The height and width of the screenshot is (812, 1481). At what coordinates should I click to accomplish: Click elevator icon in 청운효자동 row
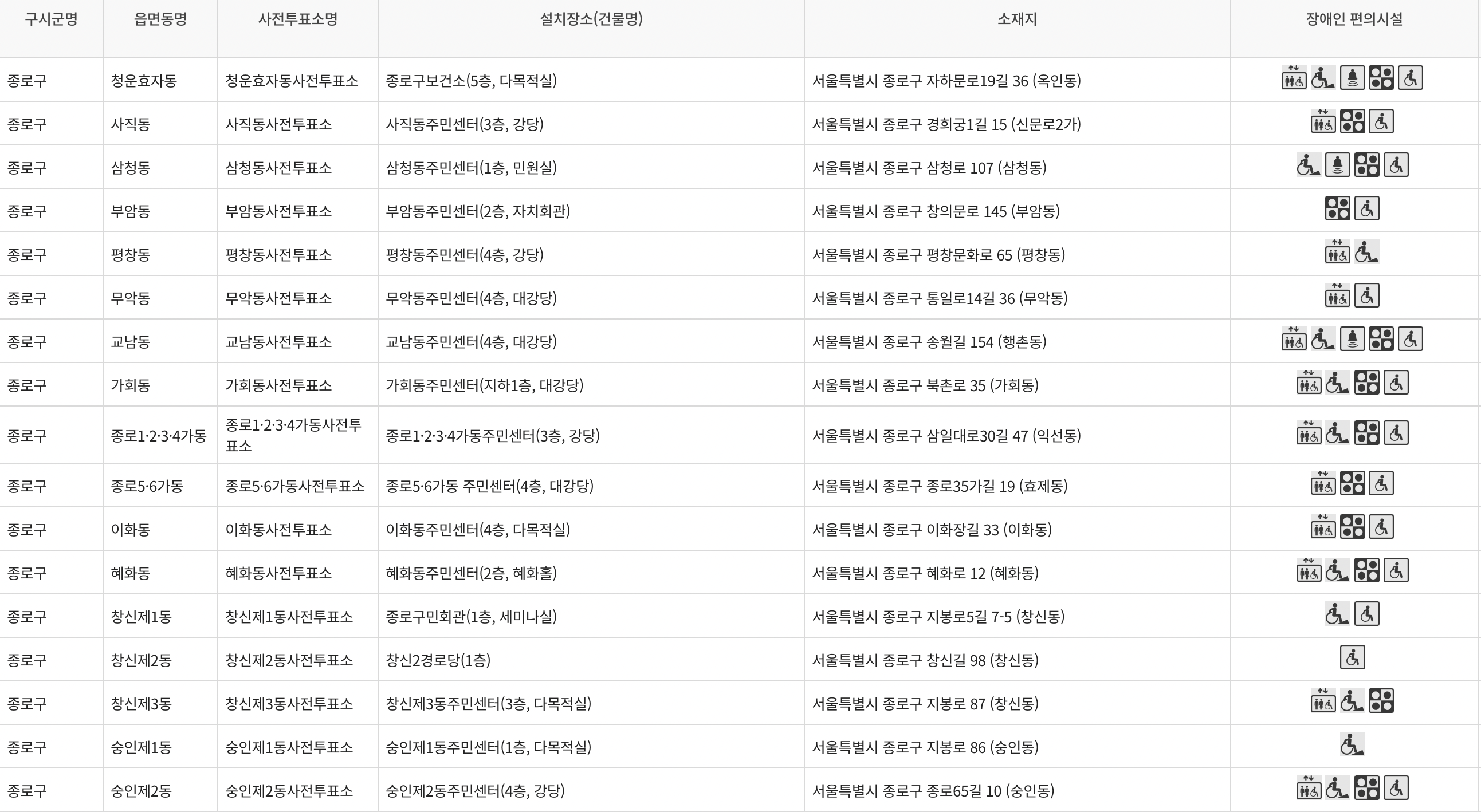click(1294, 77)
